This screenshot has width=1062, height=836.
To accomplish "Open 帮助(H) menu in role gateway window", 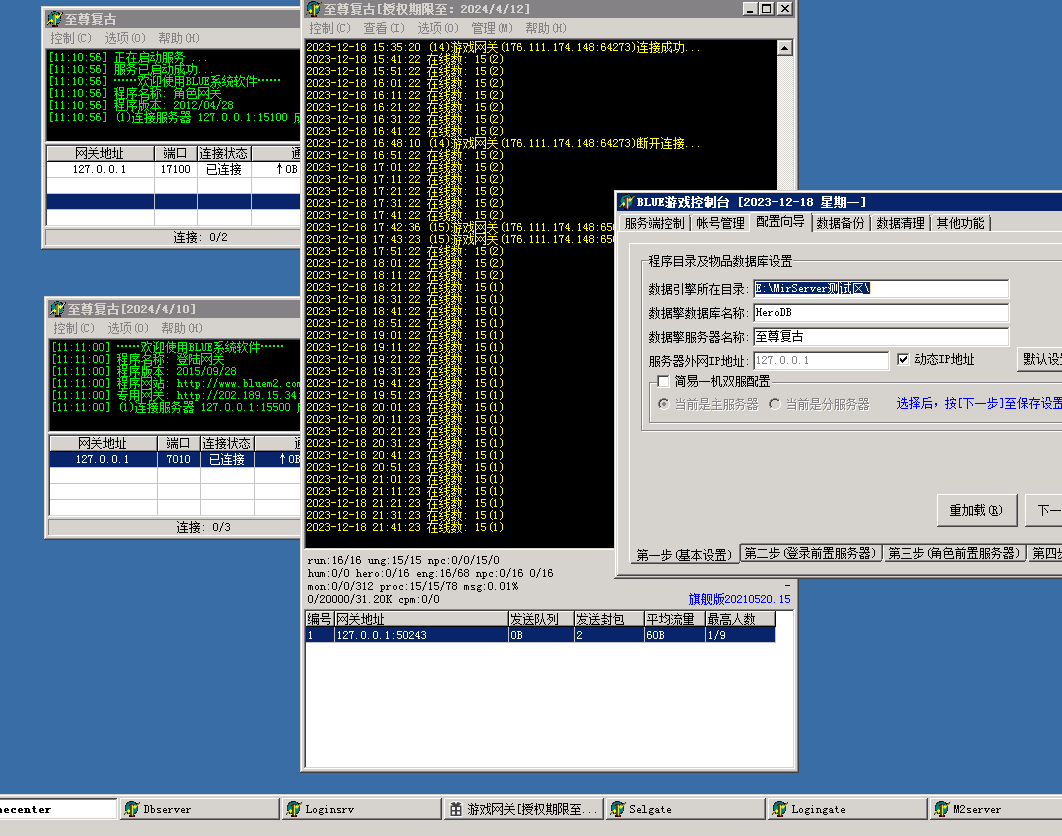I will coord(179,38).
